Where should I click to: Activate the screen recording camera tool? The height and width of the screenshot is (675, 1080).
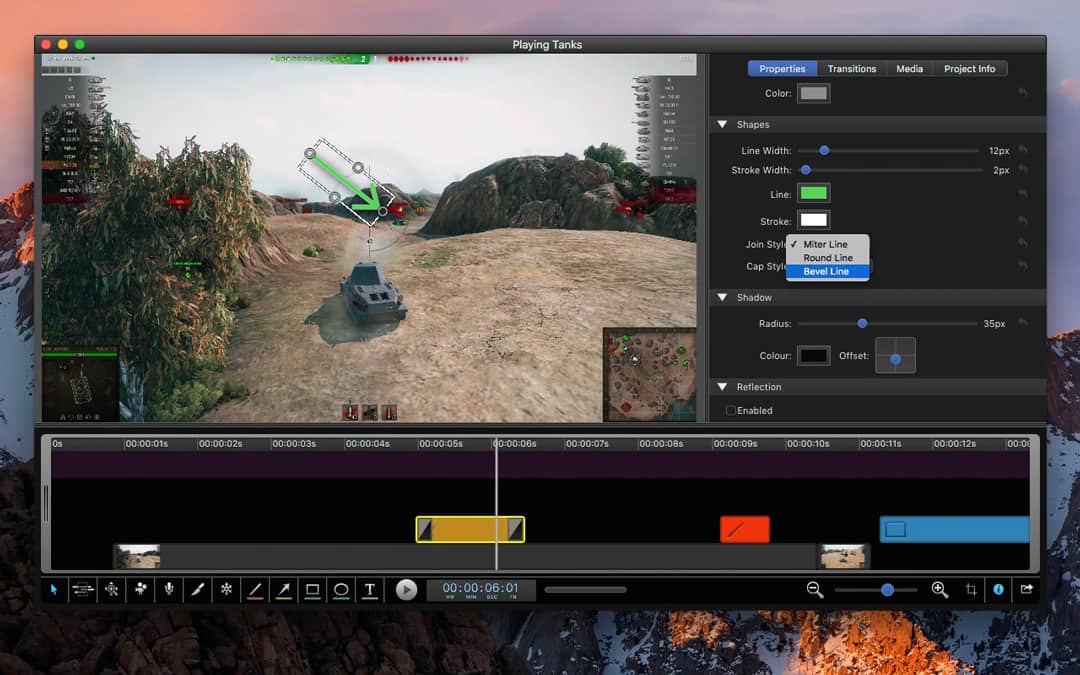coord(140,590)
